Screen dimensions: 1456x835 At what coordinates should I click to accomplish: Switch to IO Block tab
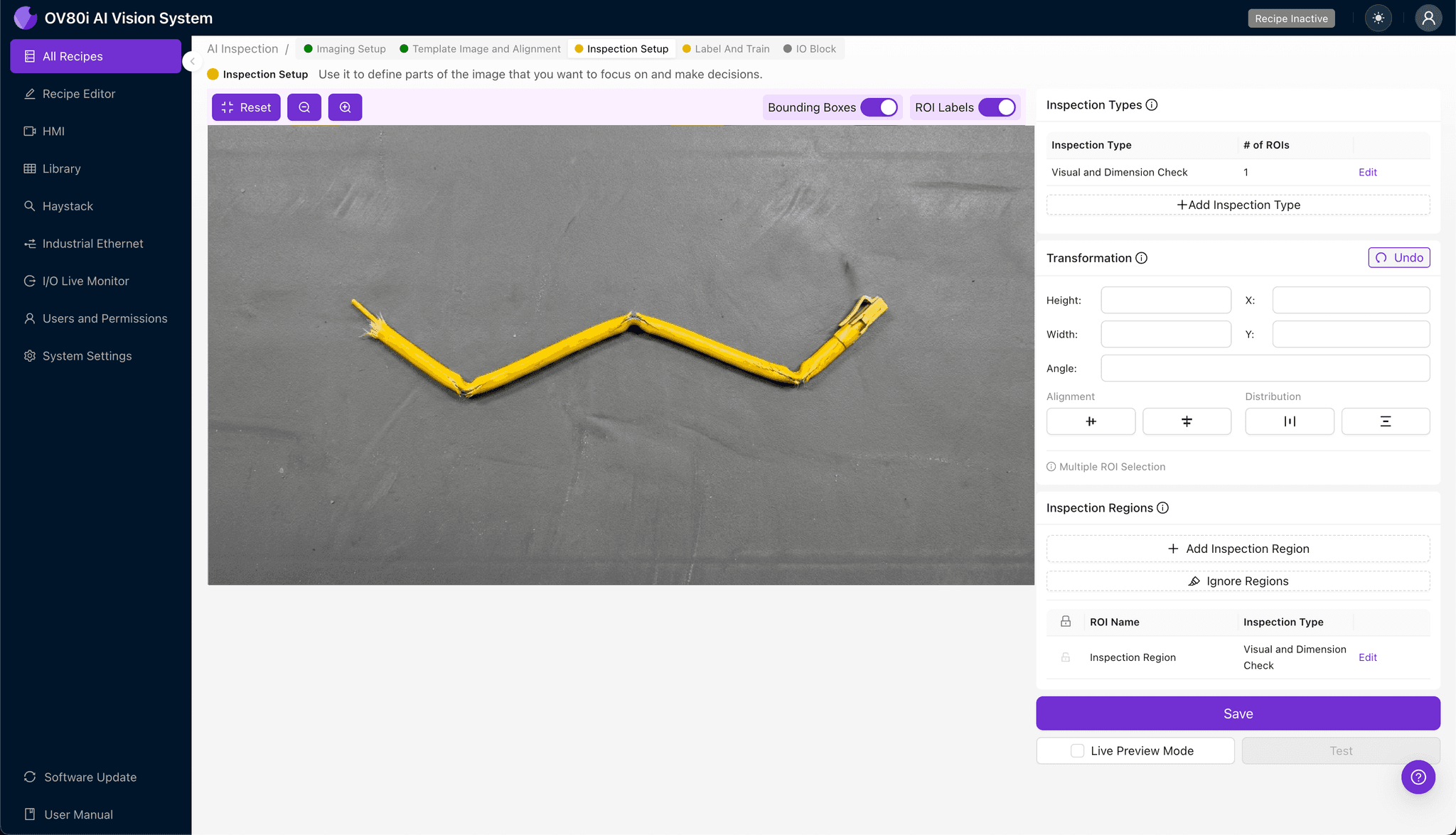810,49
